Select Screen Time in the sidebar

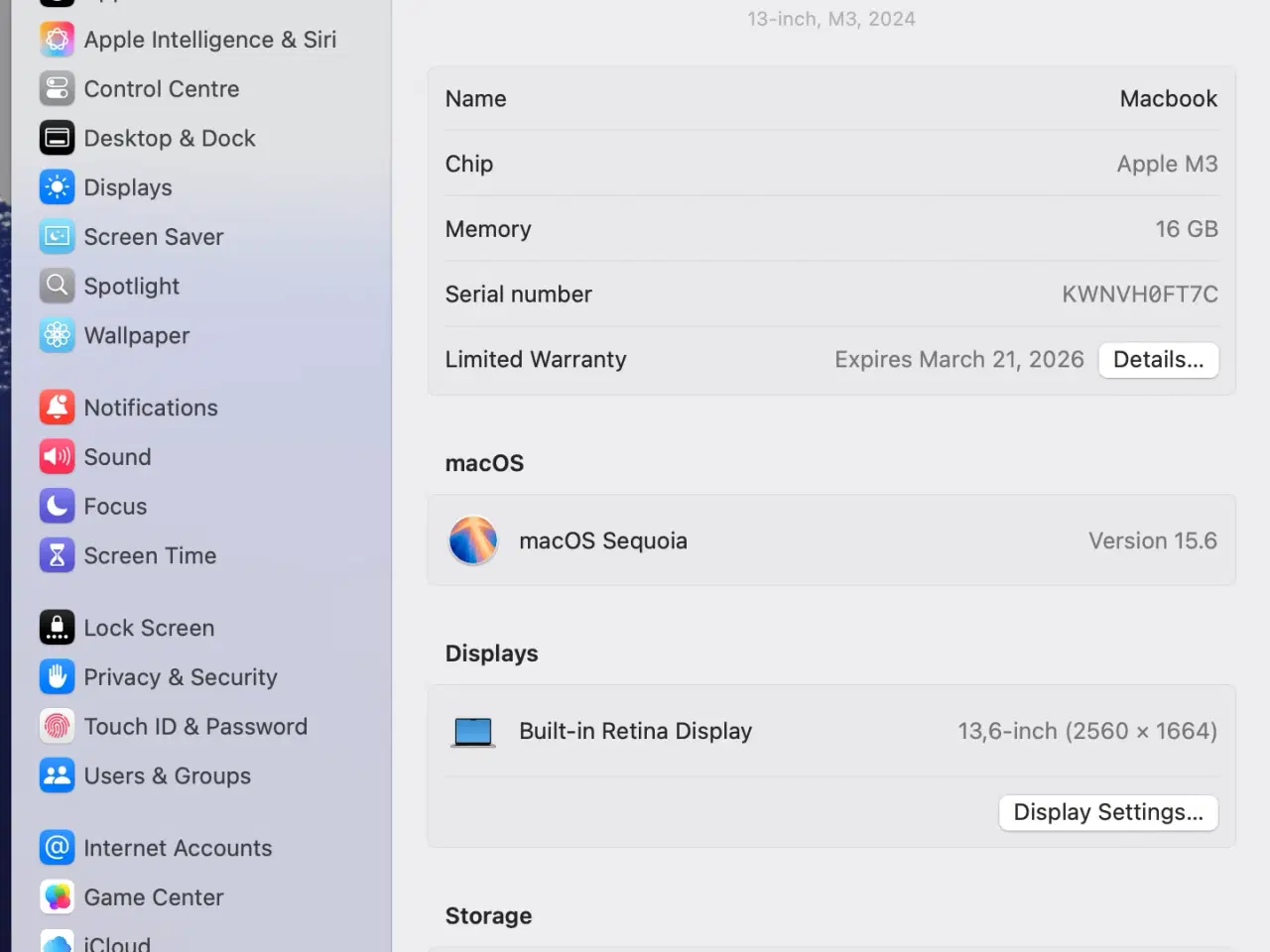(150, 556)
